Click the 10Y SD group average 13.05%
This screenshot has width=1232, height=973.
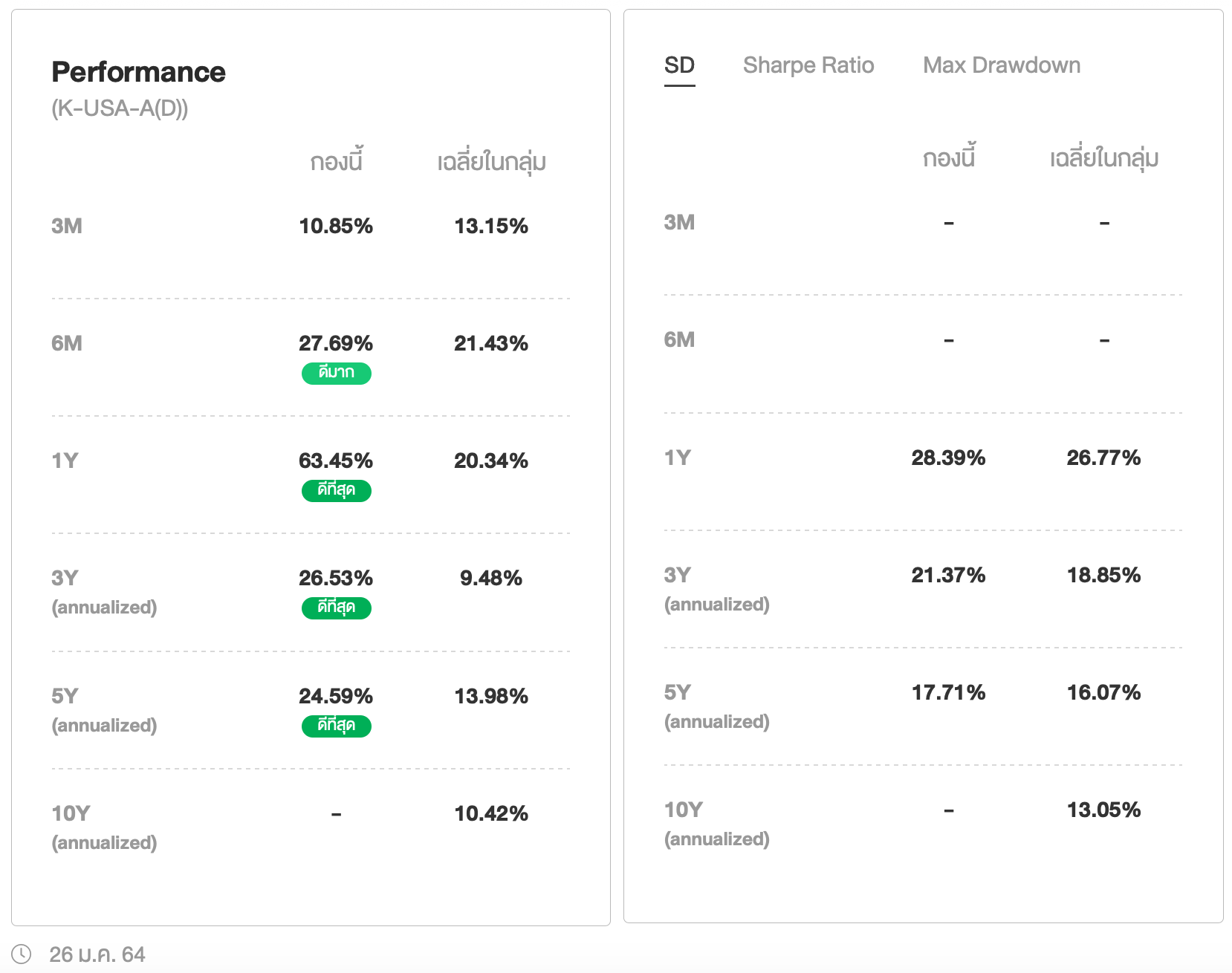[1103, 810]
